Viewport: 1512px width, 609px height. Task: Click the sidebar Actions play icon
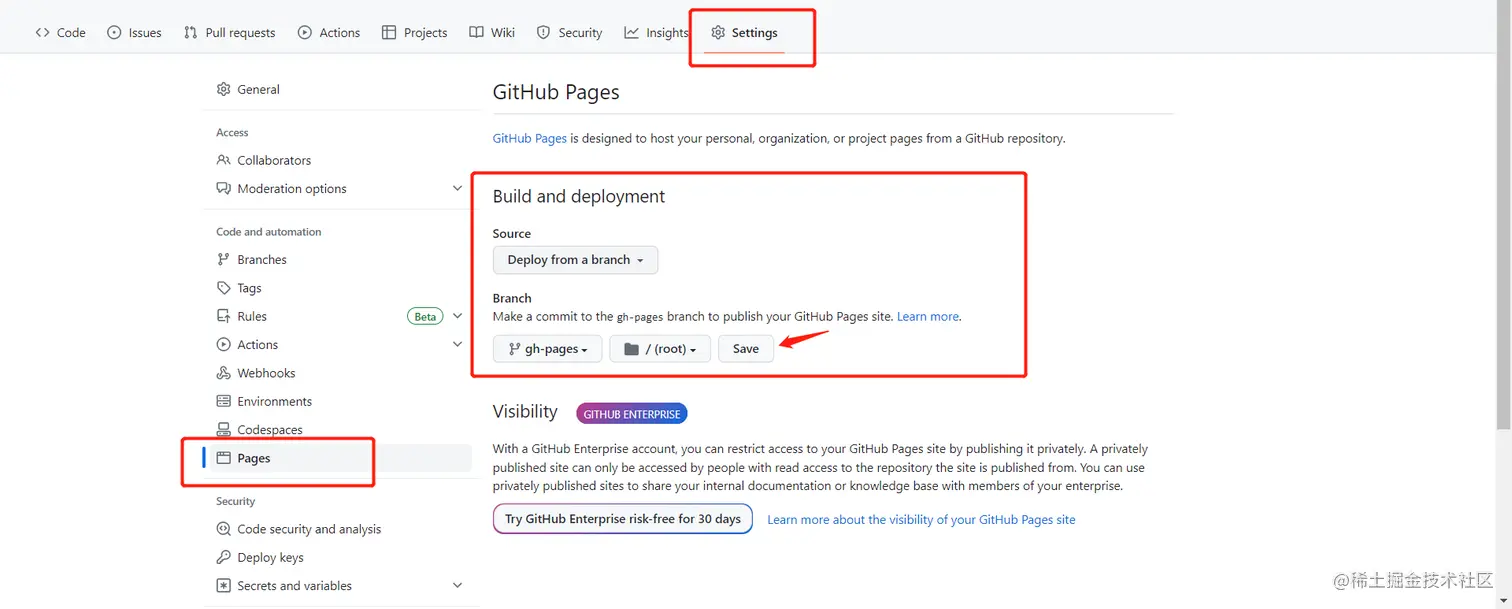point(224,344)
